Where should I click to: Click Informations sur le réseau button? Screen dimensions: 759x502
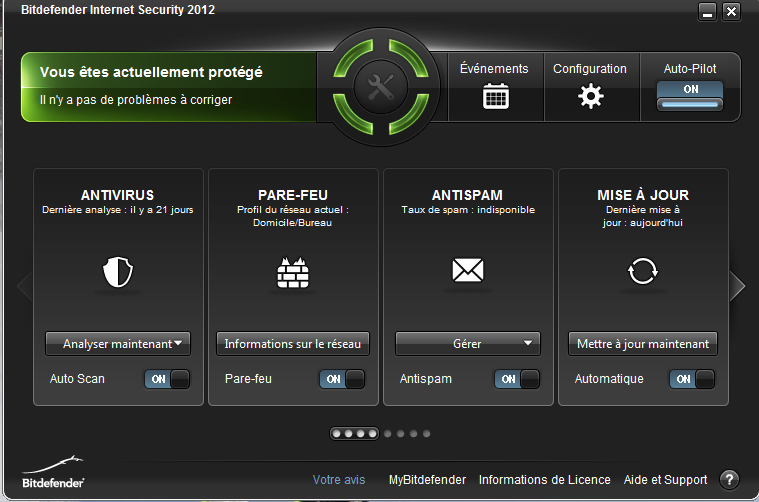293,344
